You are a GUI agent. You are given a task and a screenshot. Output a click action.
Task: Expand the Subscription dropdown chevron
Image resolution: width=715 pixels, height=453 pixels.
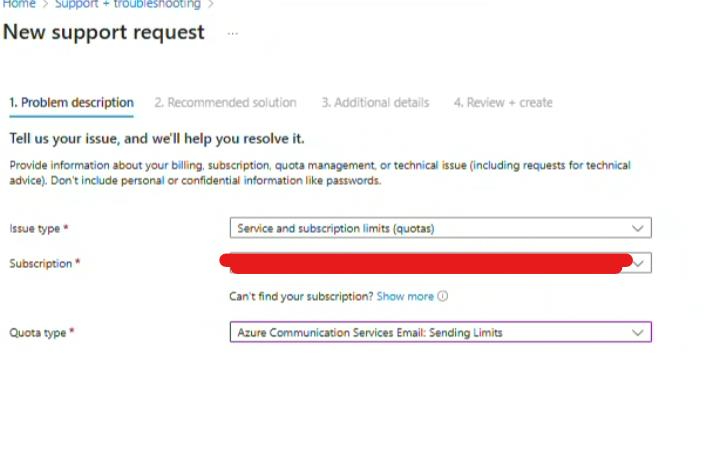pyautogui.click(x=638, y=263)
